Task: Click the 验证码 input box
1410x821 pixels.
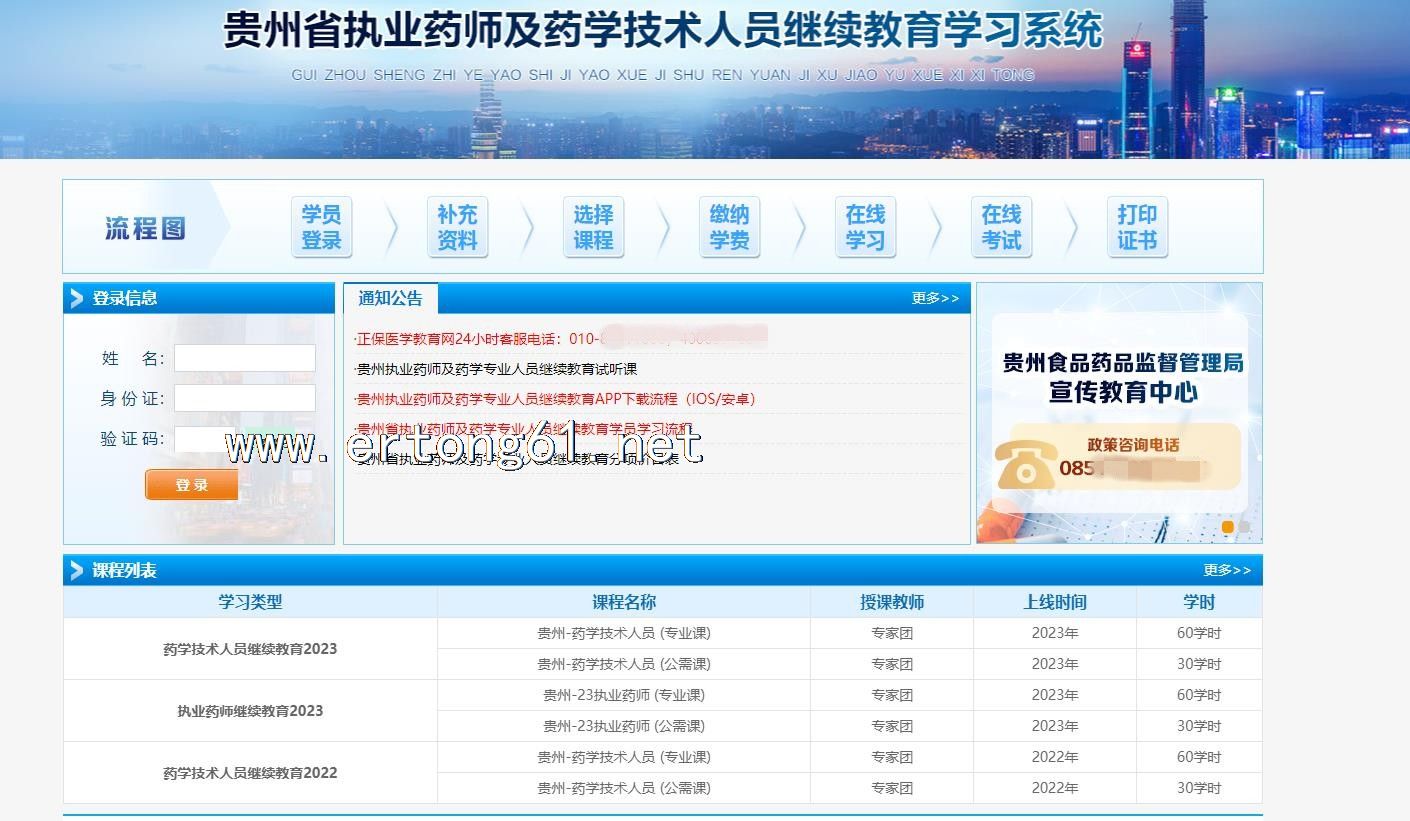Action: [x=204, y=439]
